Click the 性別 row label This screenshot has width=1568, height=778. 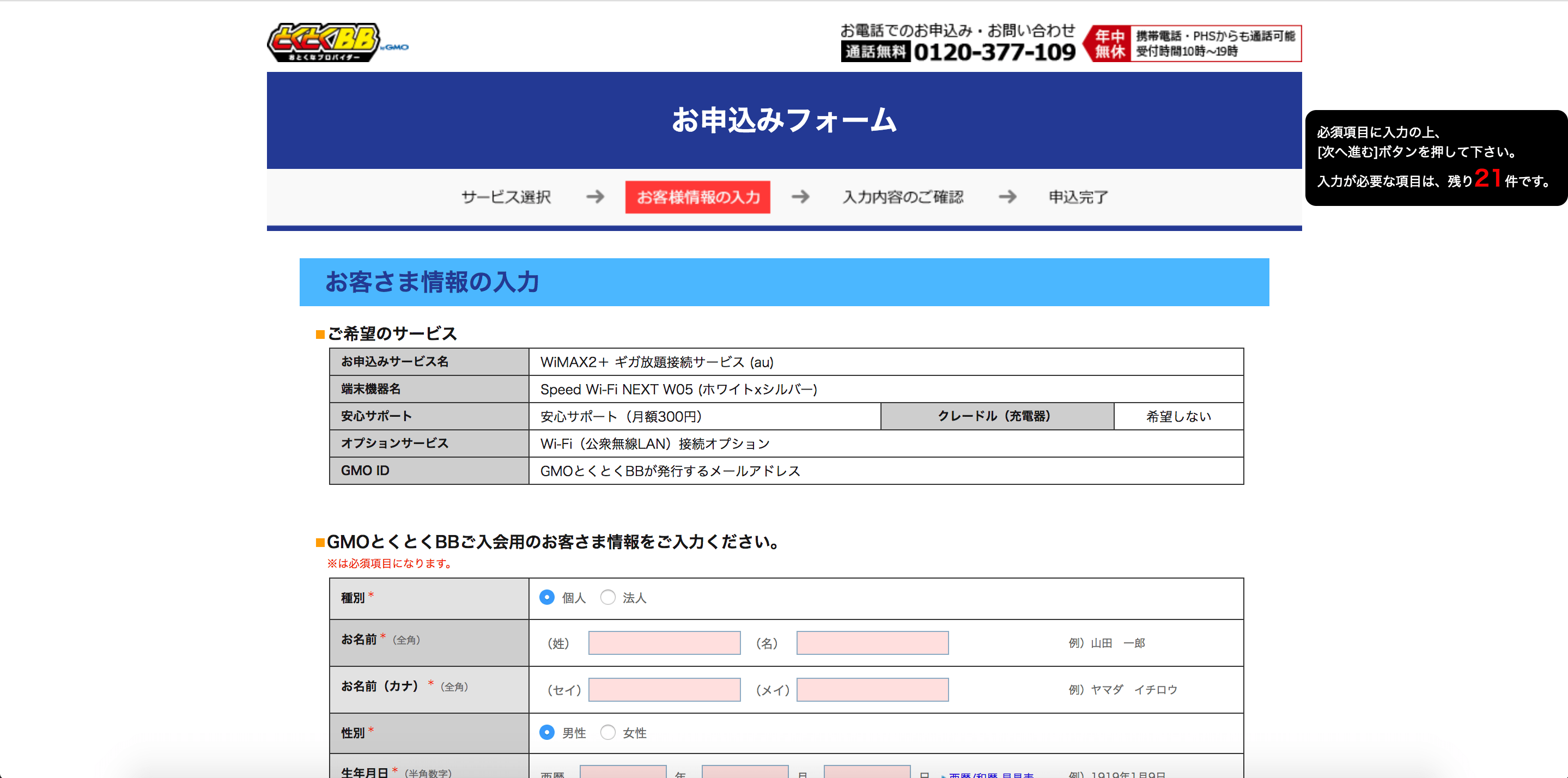click(x=353, y=733)
